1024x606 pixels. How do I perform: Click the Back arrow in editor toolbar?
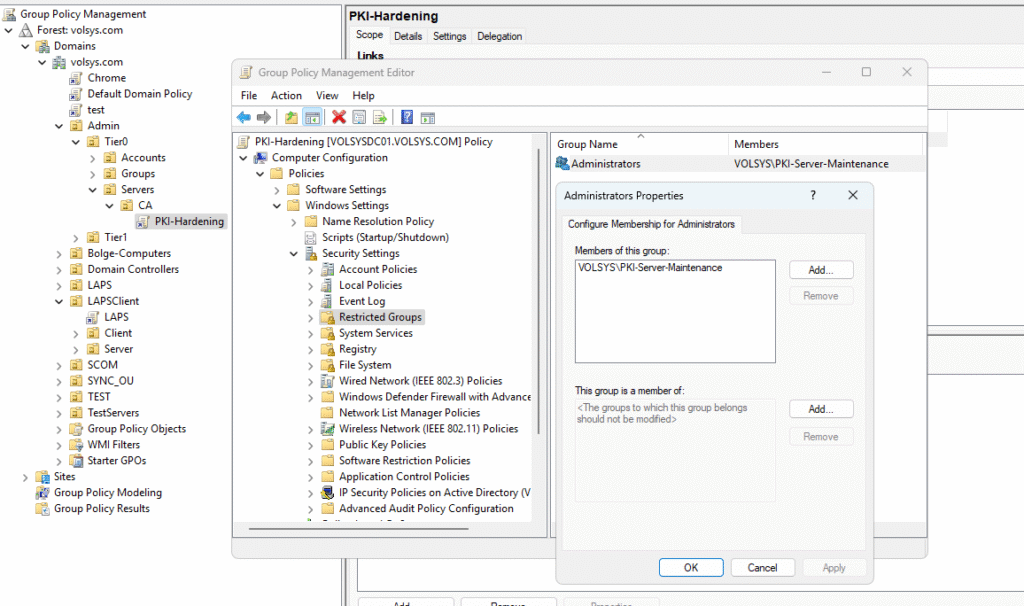244,117
